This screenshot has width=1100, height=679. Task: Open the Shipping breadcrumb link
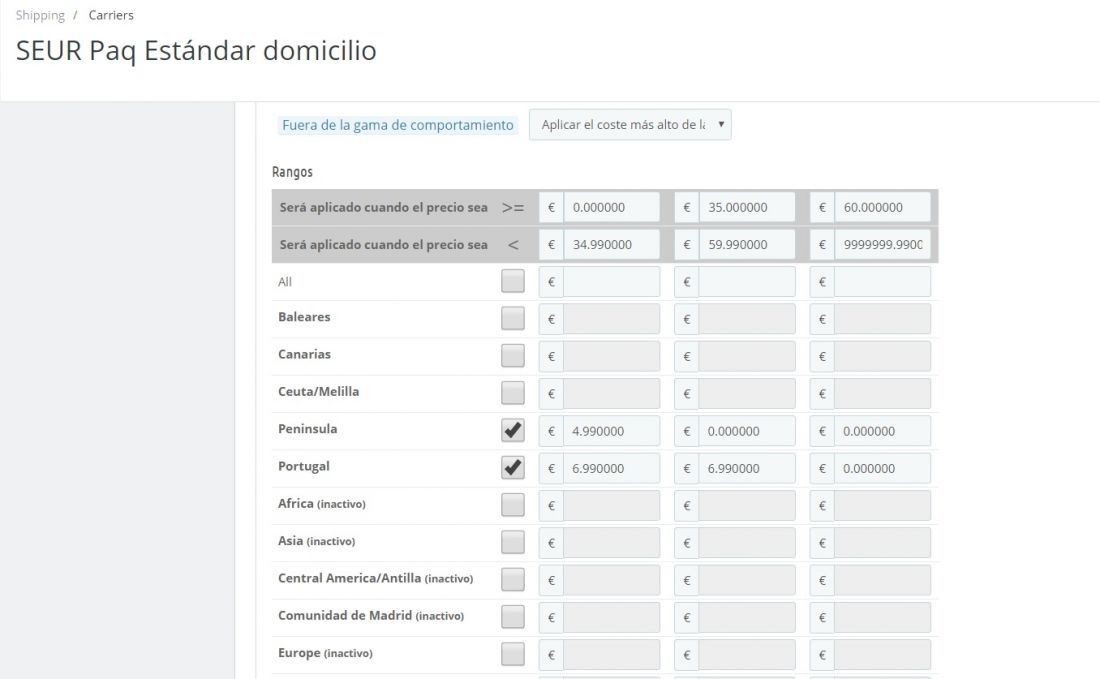click(x=40, y=15)
